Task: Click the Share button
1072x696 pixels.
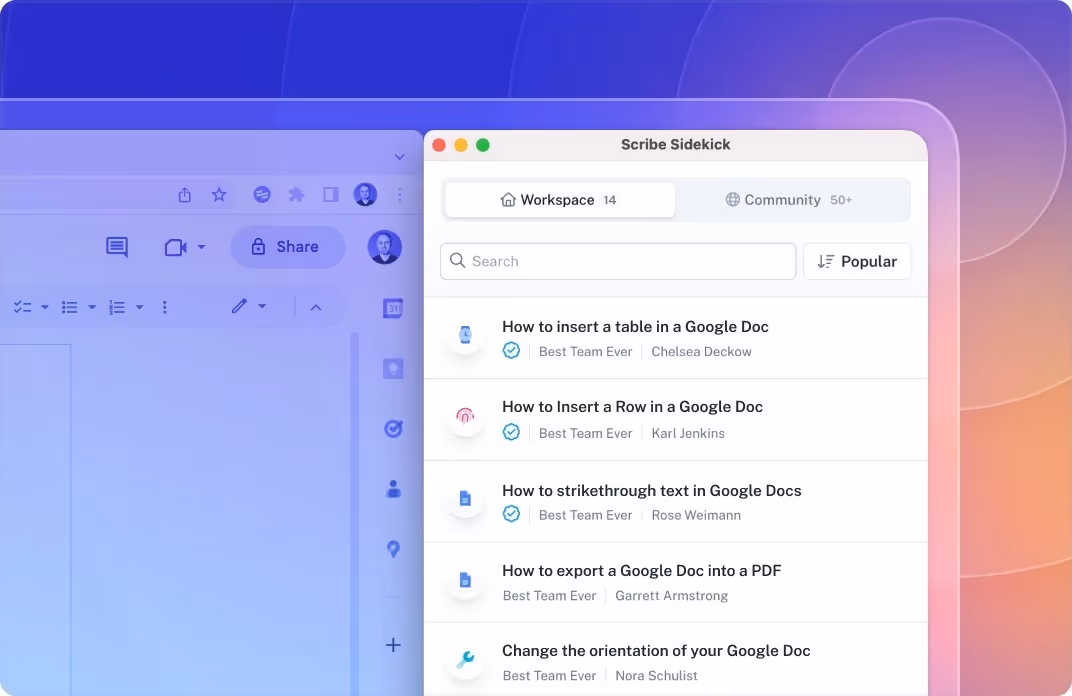Action: coord(288,247)
